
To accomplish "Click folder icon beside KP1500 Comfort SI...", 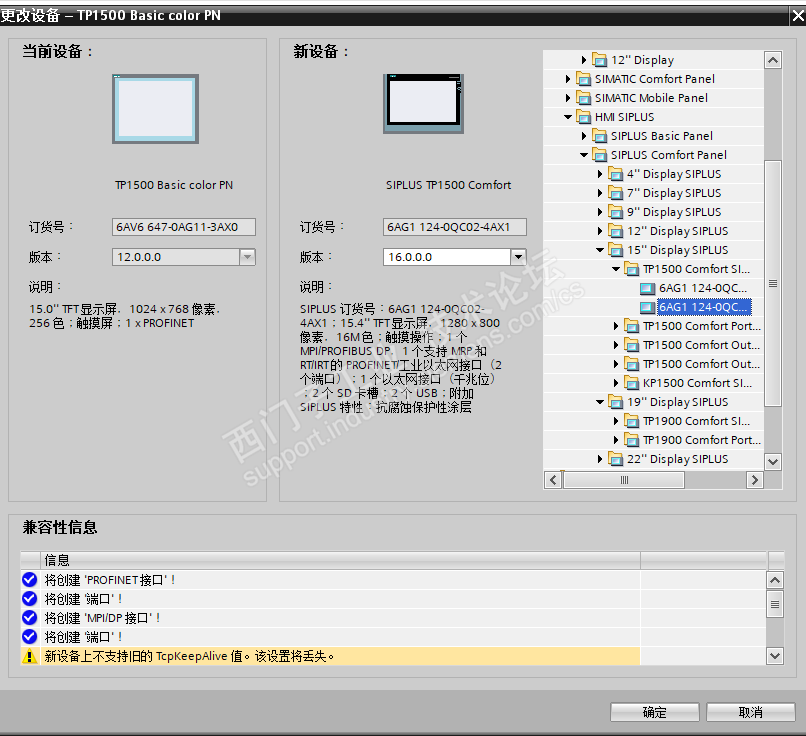I will (631, 383).
